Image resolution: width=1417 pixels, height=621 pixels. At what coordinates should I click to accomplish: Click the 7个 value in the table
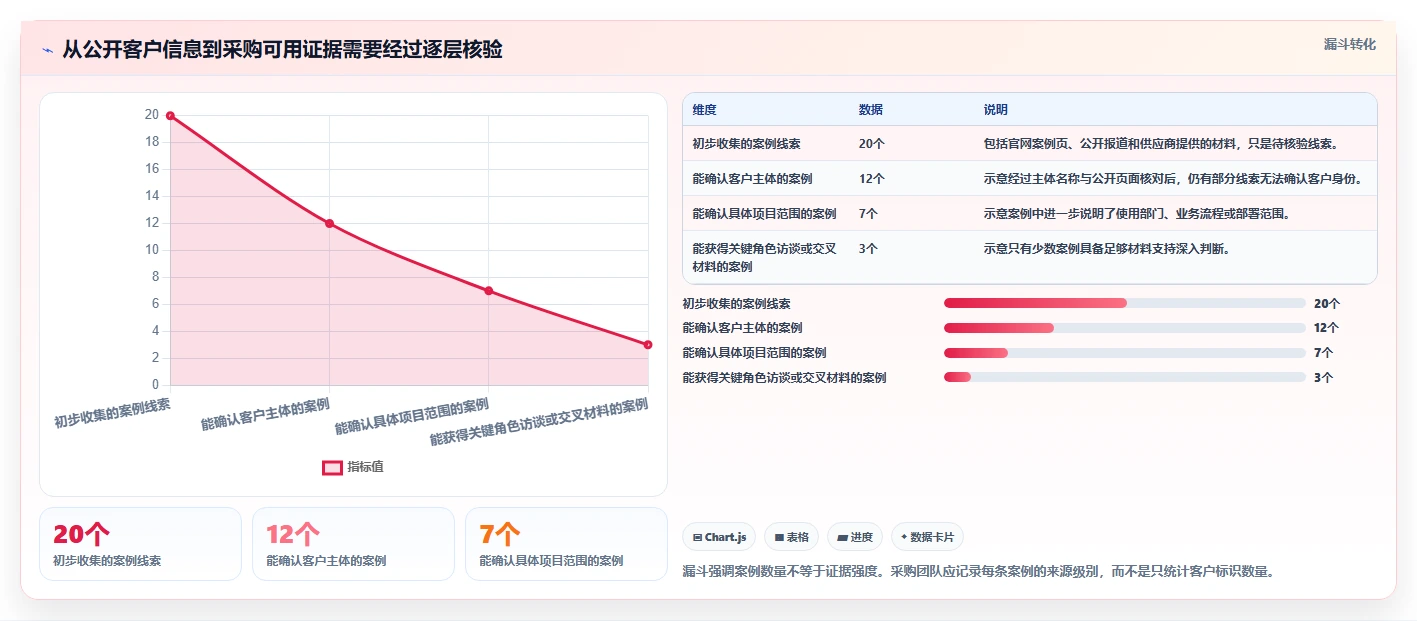[x=868, y=214]
